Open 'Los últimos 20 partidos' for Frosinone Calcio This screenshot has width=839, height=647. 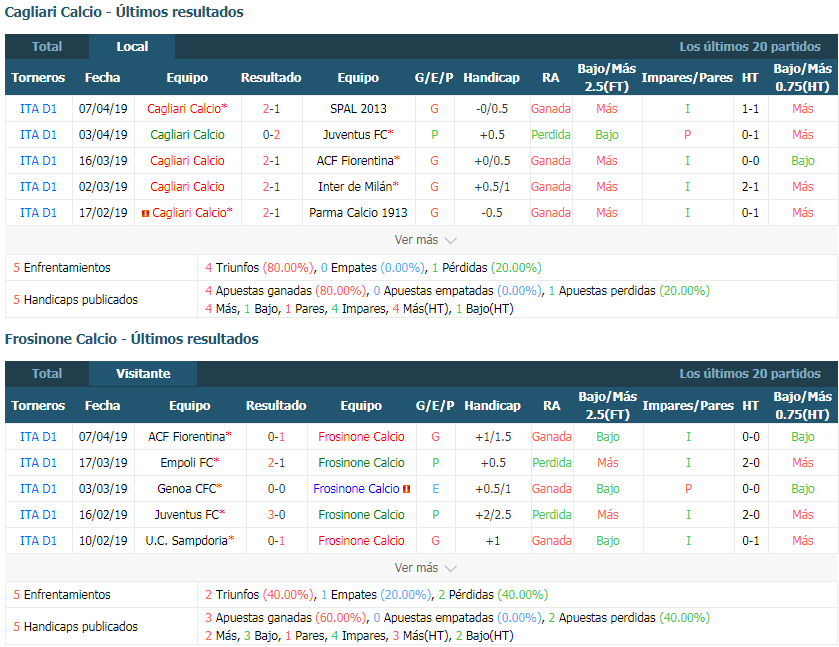pos(750,374)
